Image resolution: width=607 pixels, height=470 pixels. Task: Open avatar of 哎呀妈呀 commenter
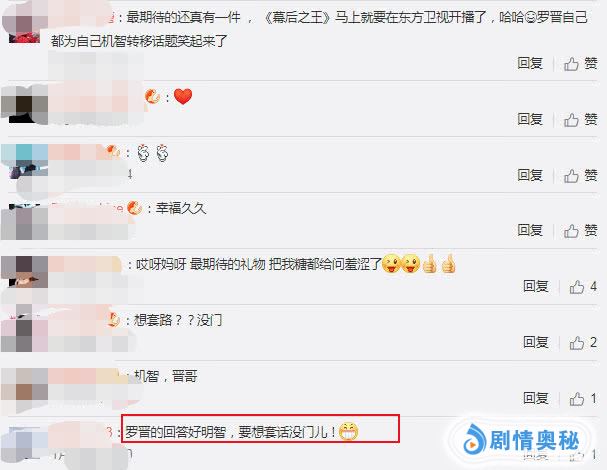[24, 271]
